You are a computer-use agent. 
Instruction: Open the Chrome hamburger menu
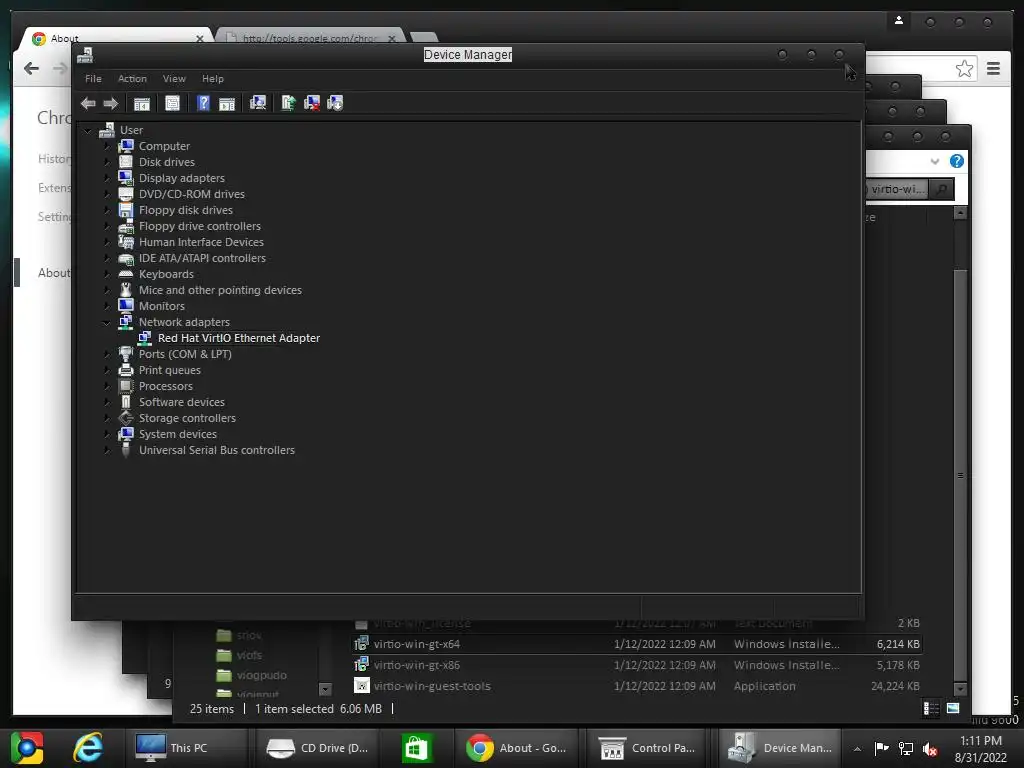tap(993, 68)
